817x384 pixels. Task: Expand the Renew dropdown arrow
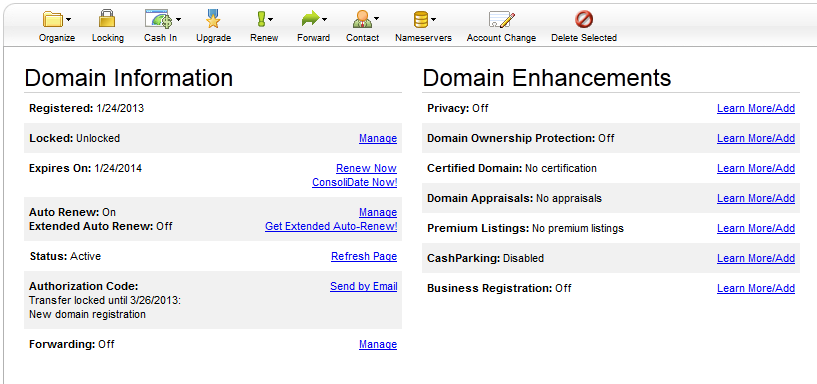click(x=270, y=20)
